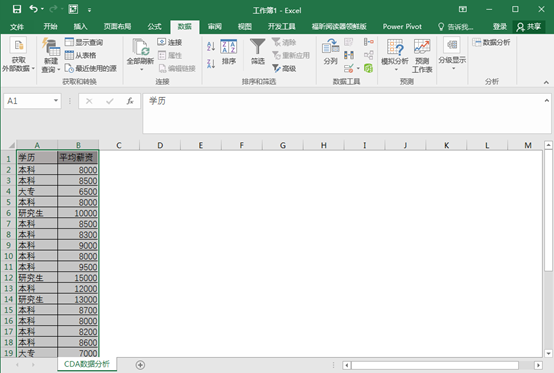Image resolution: width=554 pixels, height=373 pixels.
Task: Click the Remove Duplicates icon
Action: [349, 55]
